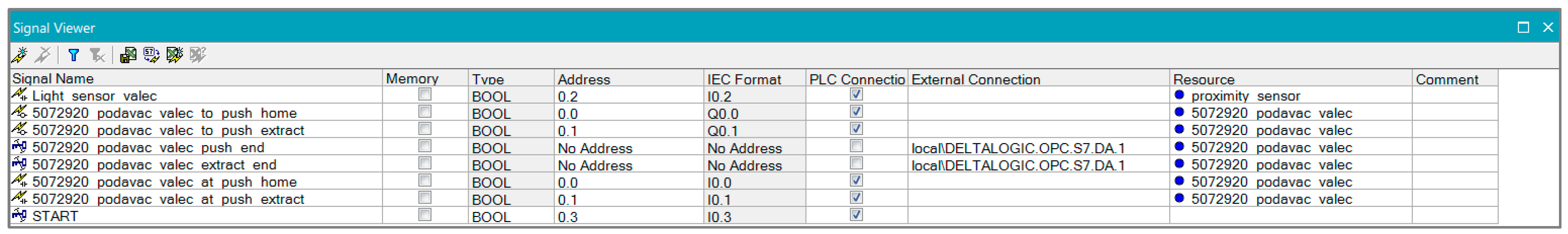Uncheck PLC Connection for the START signal

[856, 214]
